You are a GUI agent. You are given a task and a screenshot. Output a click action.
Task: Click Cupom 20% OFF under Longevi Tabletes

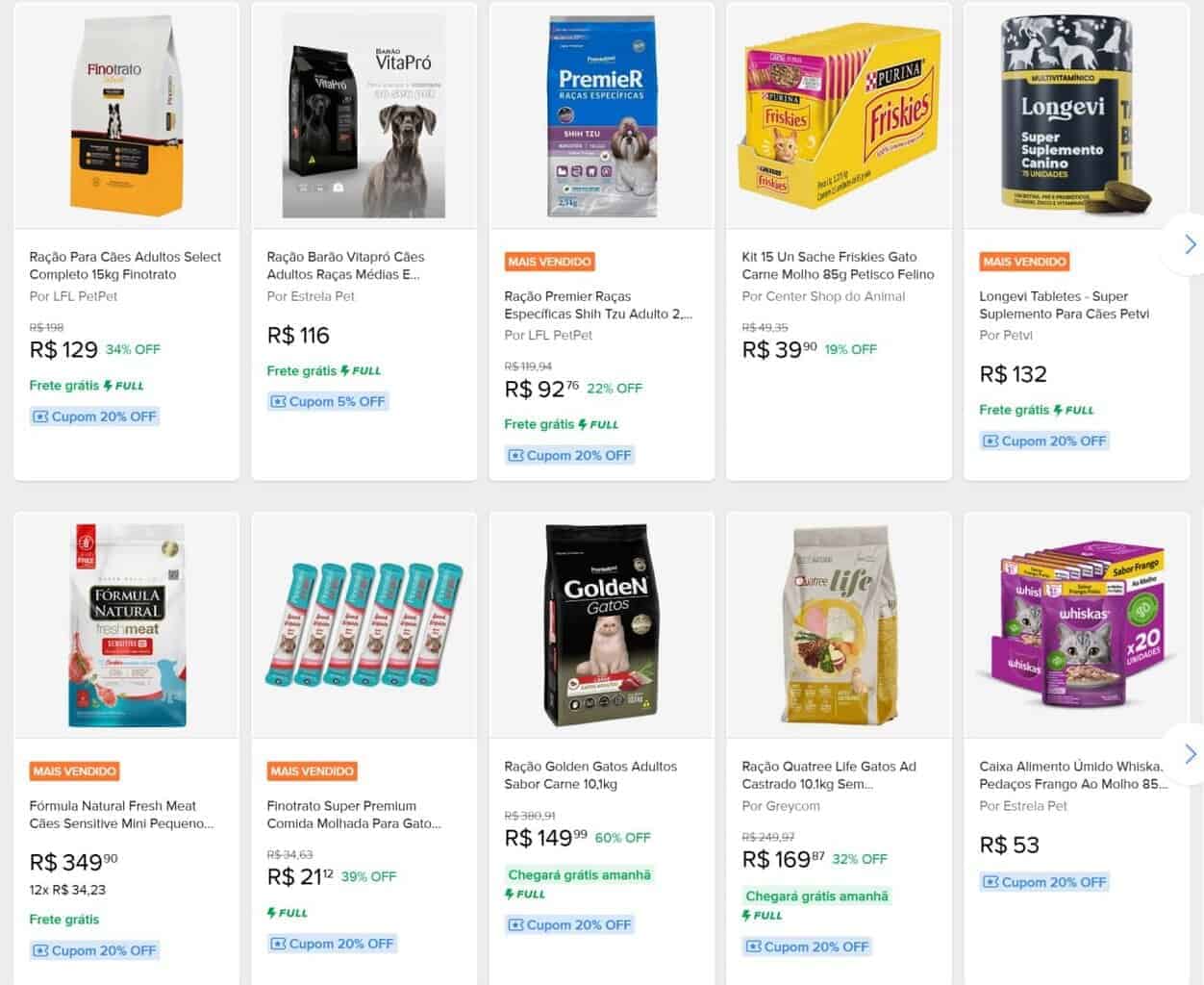point(1044,441)
